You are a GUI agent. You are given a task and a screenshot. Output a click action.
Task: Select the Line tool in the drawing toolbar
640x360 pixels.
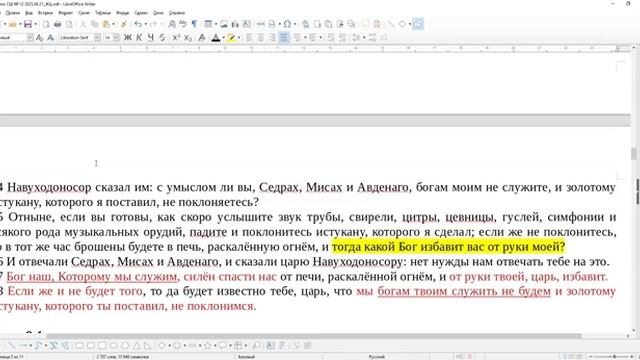[12, 346]
